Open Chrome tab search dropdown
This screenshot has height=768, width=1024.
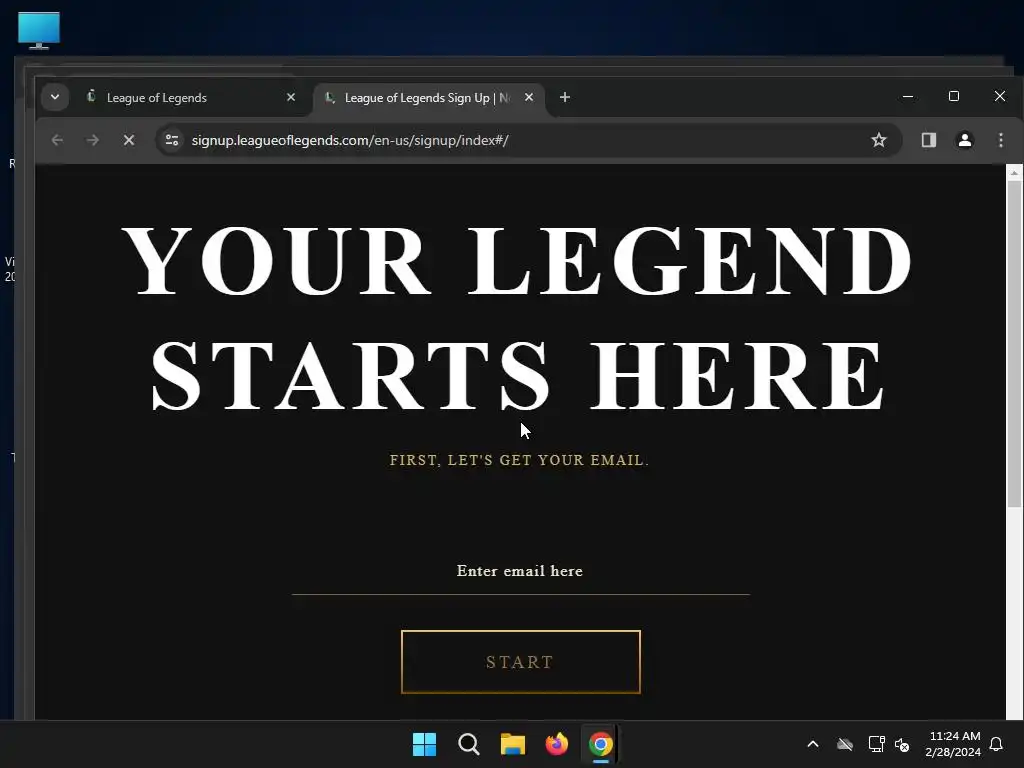pyautogui.click(x=55, y=97)
